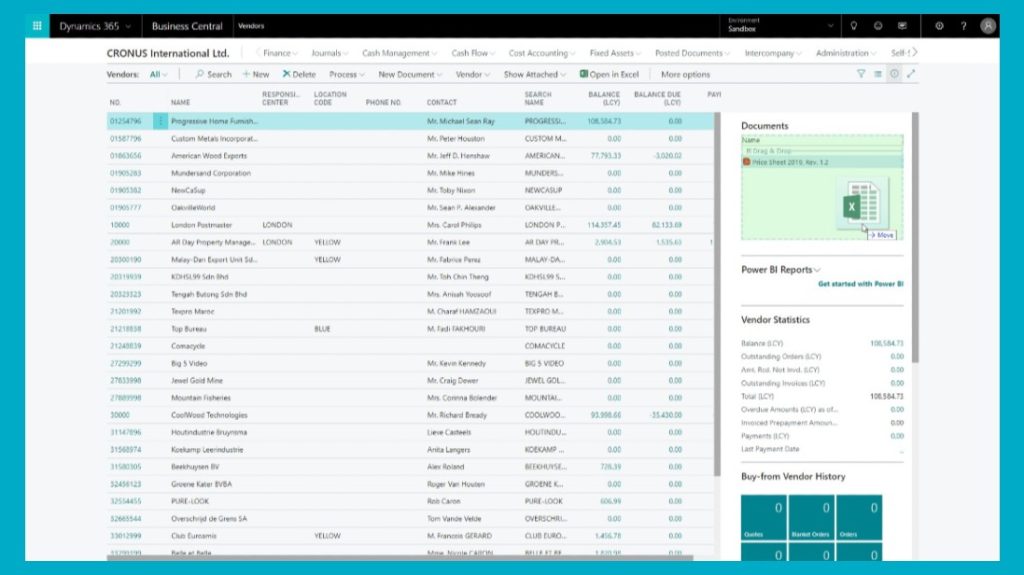Click Open in Excel button
The image size is (1024, 575).
[609, 74]
